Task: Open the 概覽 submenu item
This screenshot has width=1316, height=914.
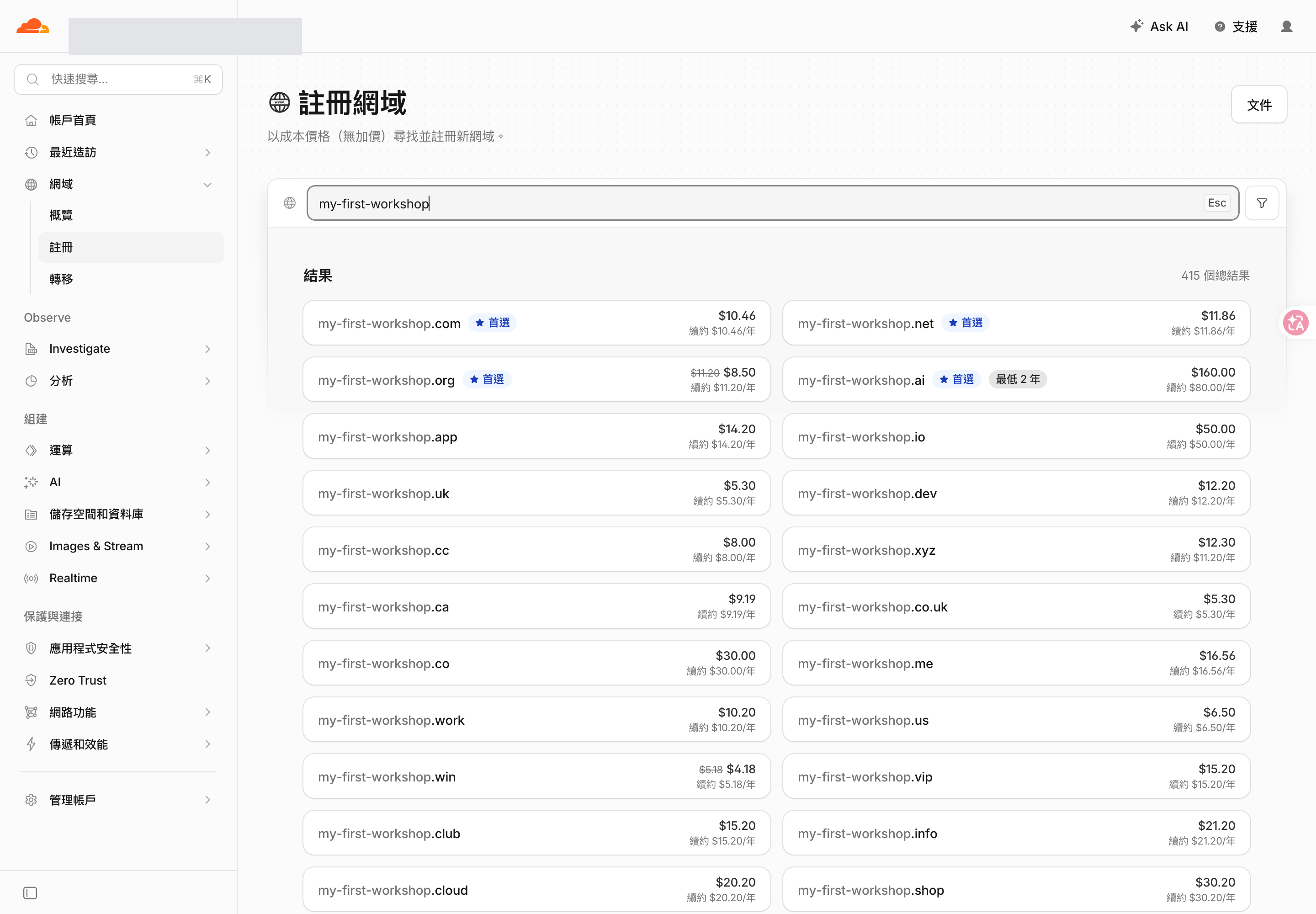Action: [131, 215]
